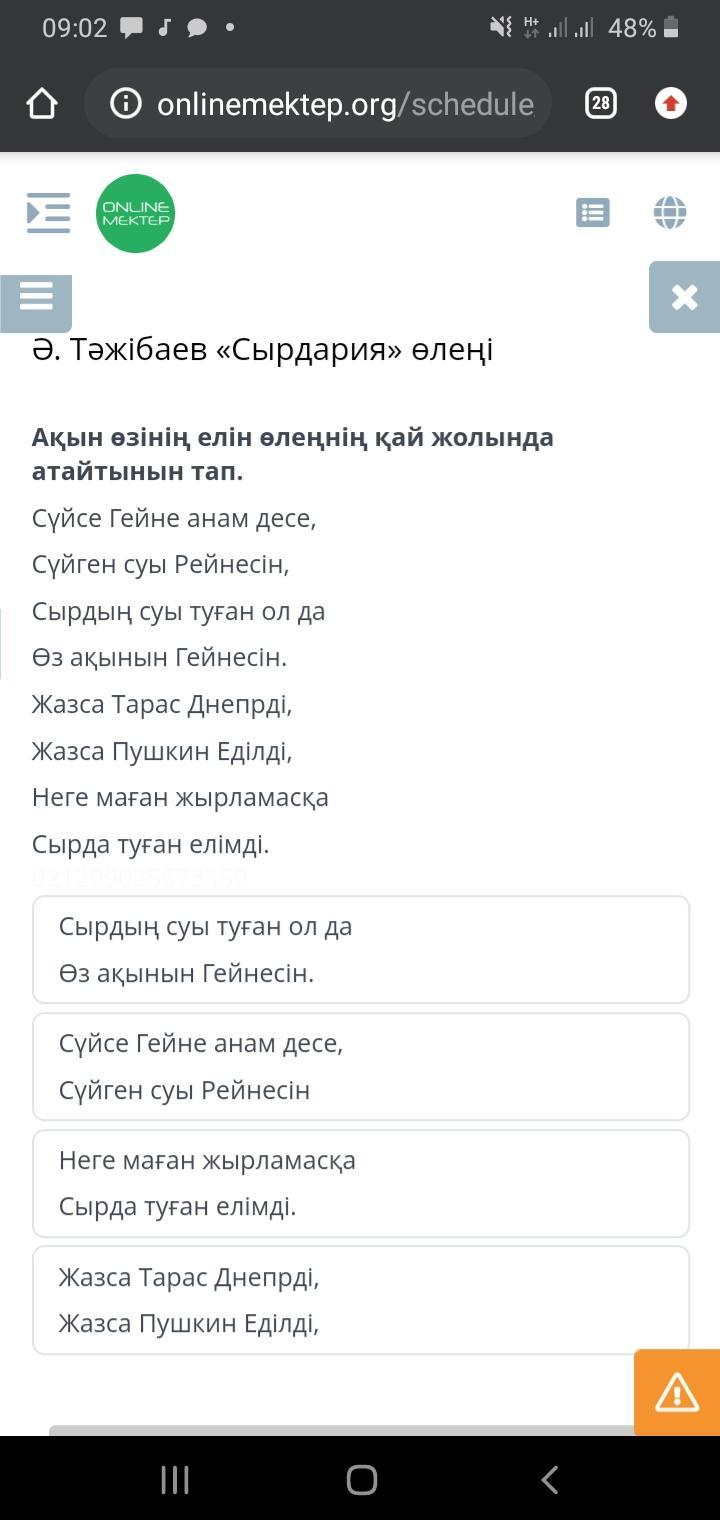The image size is (720, 1520).
Task: Tap the Android back navigation button
Action: point(548,1479)
